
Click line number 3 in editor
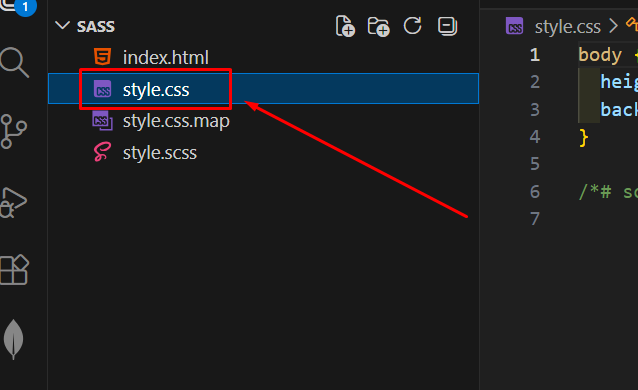pos(535,110)
